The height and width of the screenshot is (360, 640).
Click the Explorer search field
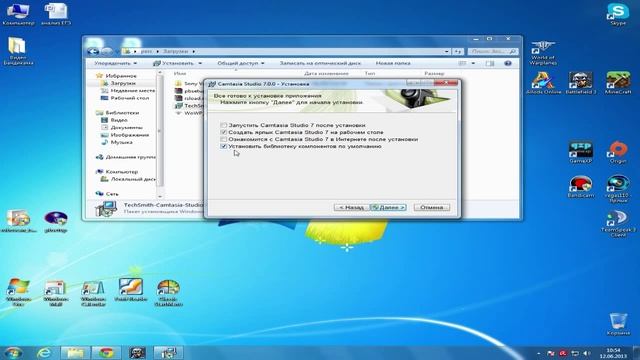coord(493,51)
